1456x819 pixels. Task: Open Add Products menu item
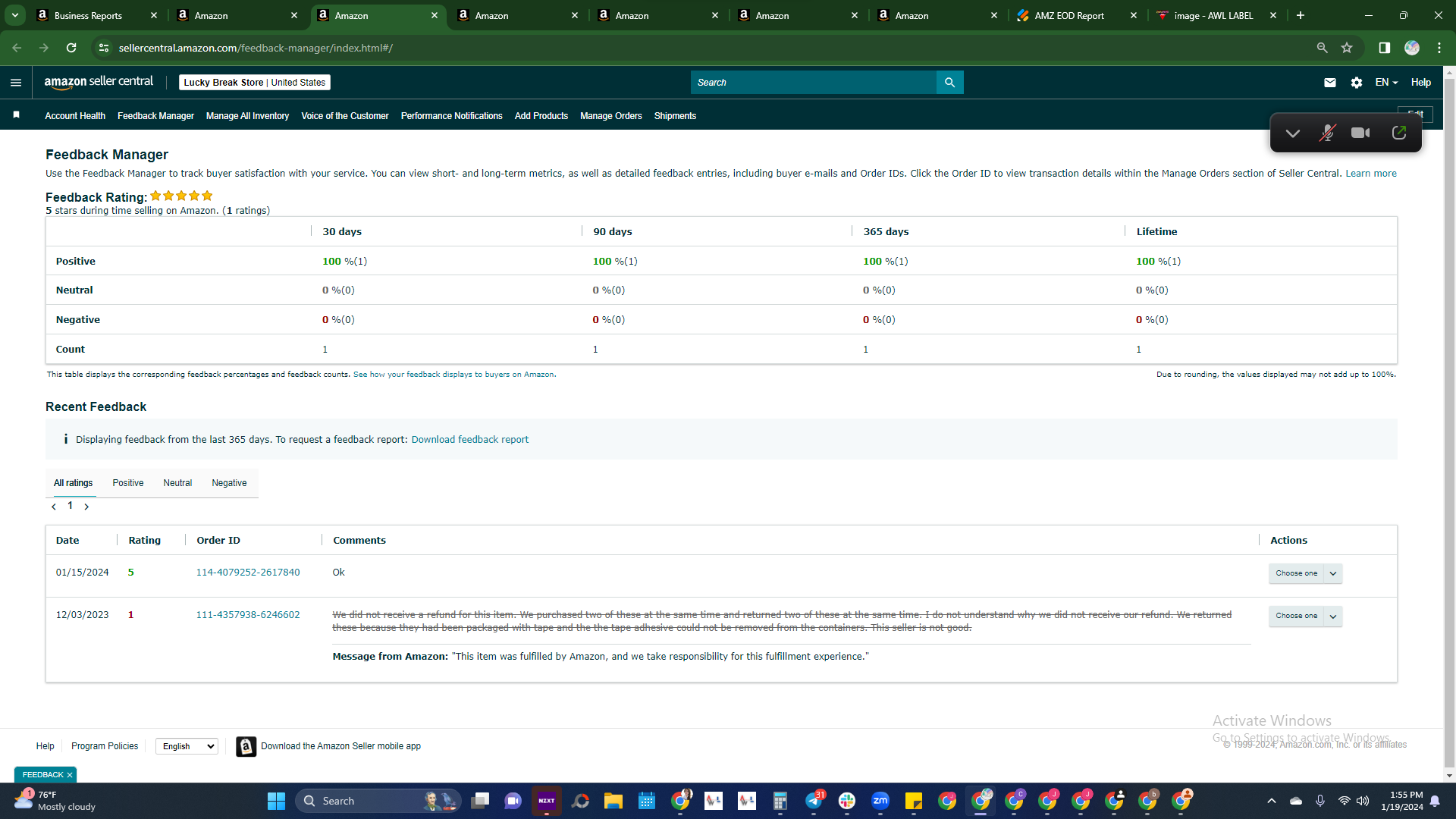tap(541, 116)
